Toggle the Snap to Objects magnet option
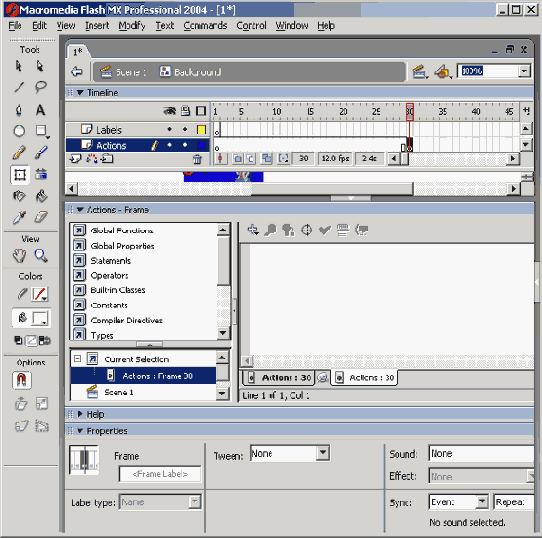The image size is (542, 538). pyautogui.click(x=22, y=380)
